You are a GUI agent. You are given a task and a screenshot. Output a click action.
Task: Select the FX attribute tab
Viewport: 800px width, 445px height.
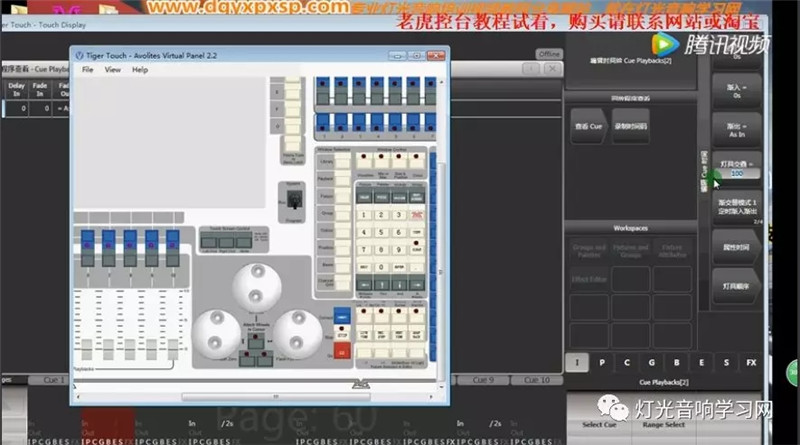click(x=751, y=362)
